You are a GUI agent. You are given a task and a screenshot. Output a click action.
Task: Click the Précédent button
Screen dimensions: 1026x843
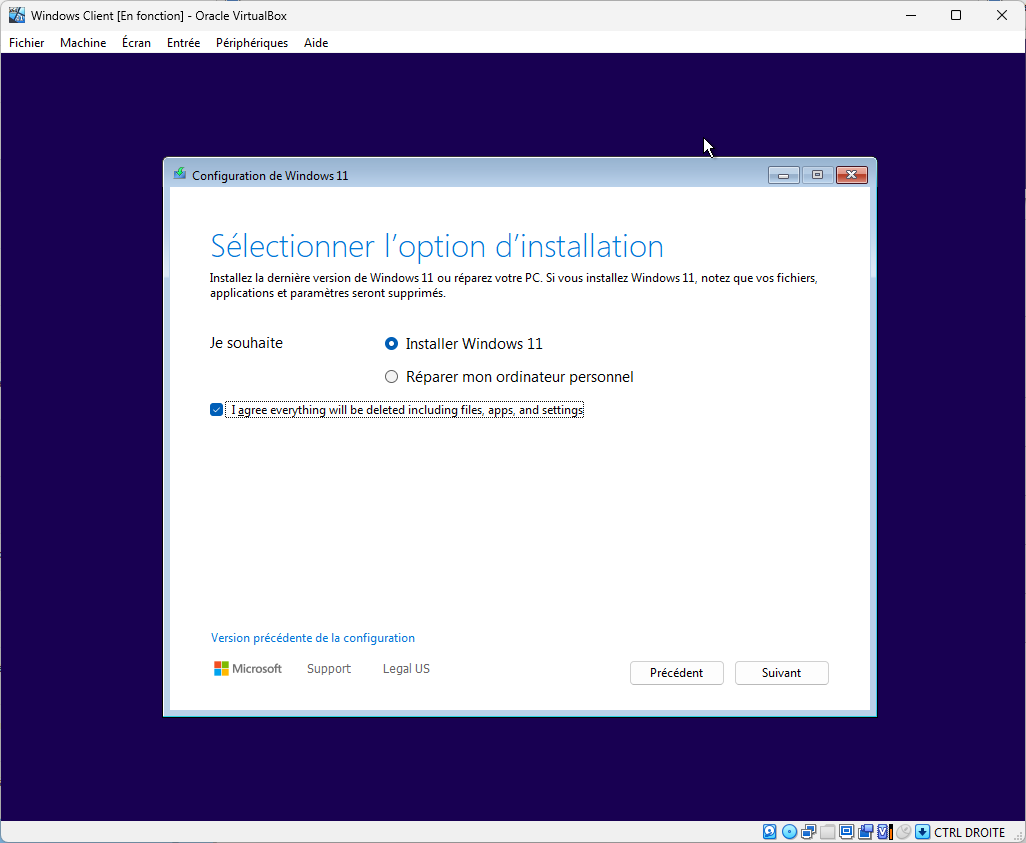pyautogui.click(x=677, y=673)
